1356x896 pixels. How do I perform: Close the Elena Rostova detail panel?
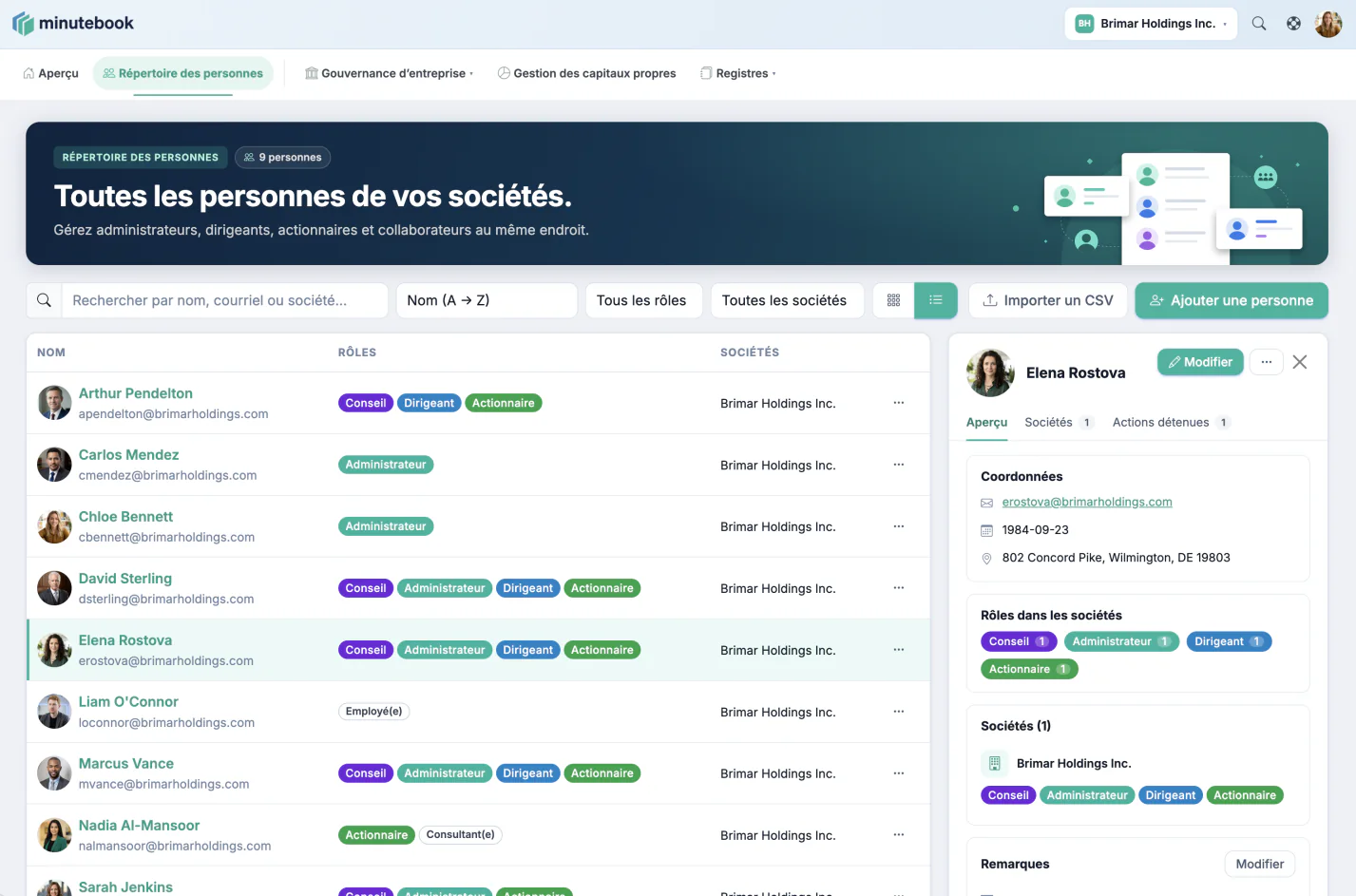[1300, 362]
